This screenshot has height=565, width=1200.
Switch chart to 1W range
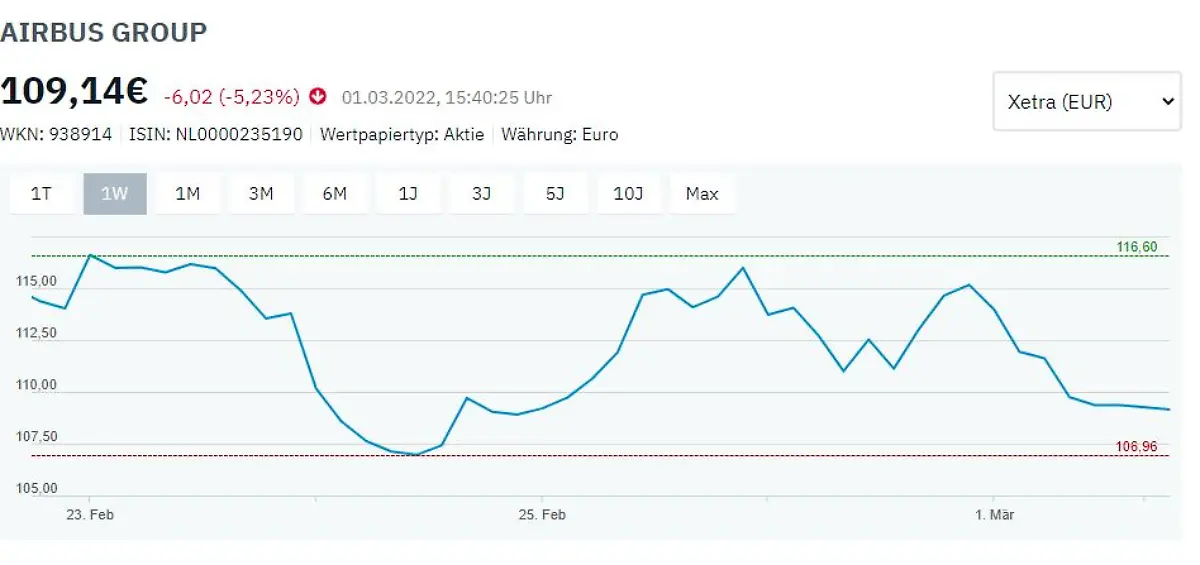point(115,194)
